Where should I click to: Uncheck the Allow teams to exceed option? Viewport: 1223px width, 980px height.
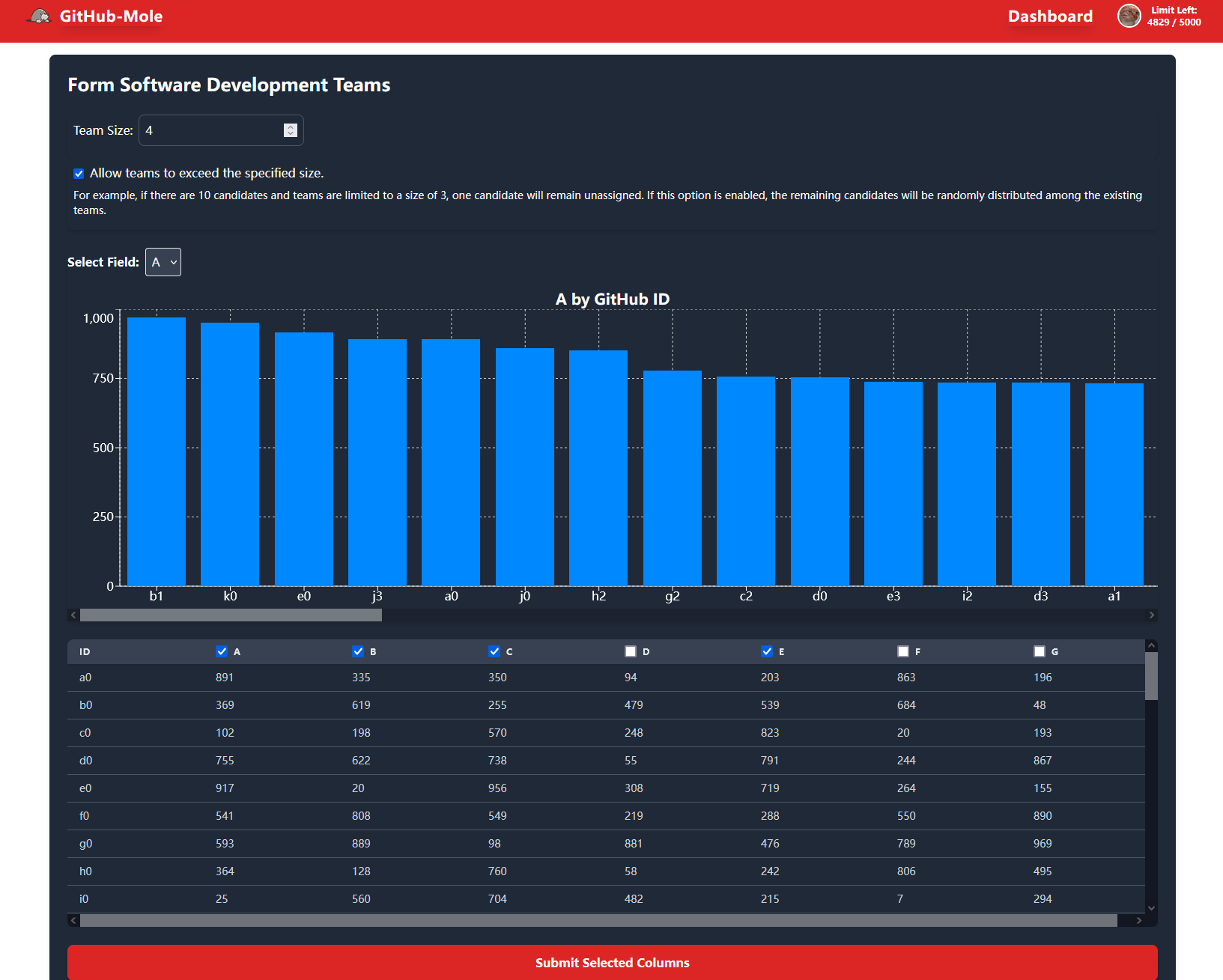tap(79, 173)
